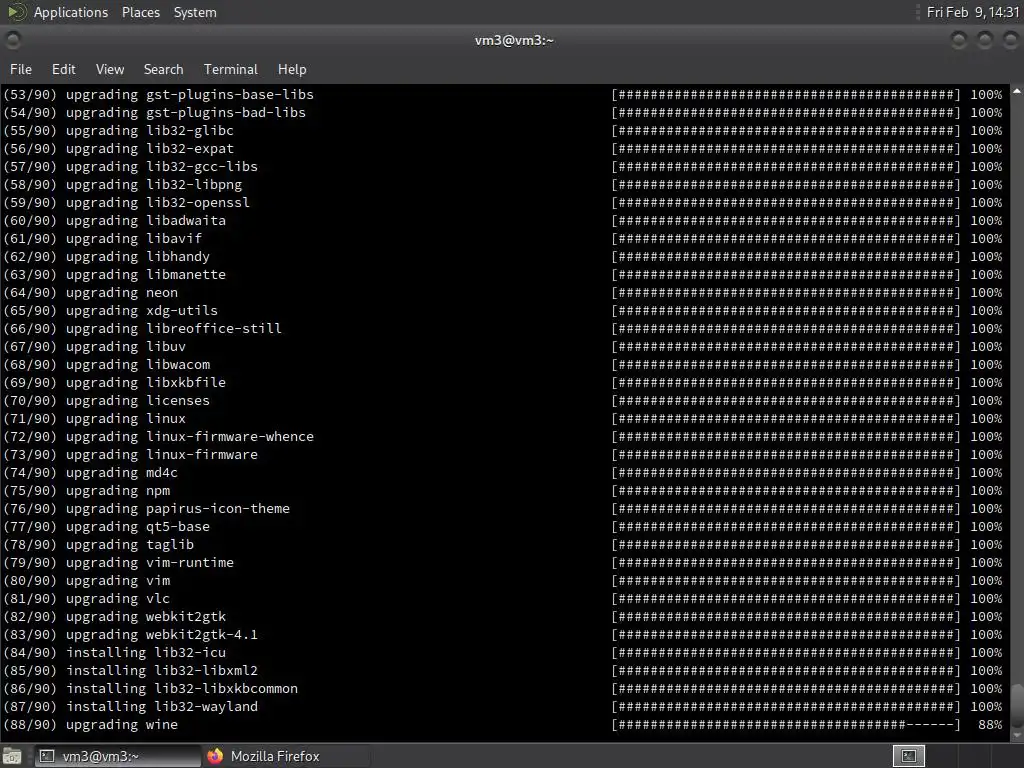The width and height of the screenshot is (1024, 768).
Task: Click the terminal icon in taskbar button
Action: coord(46,756)
